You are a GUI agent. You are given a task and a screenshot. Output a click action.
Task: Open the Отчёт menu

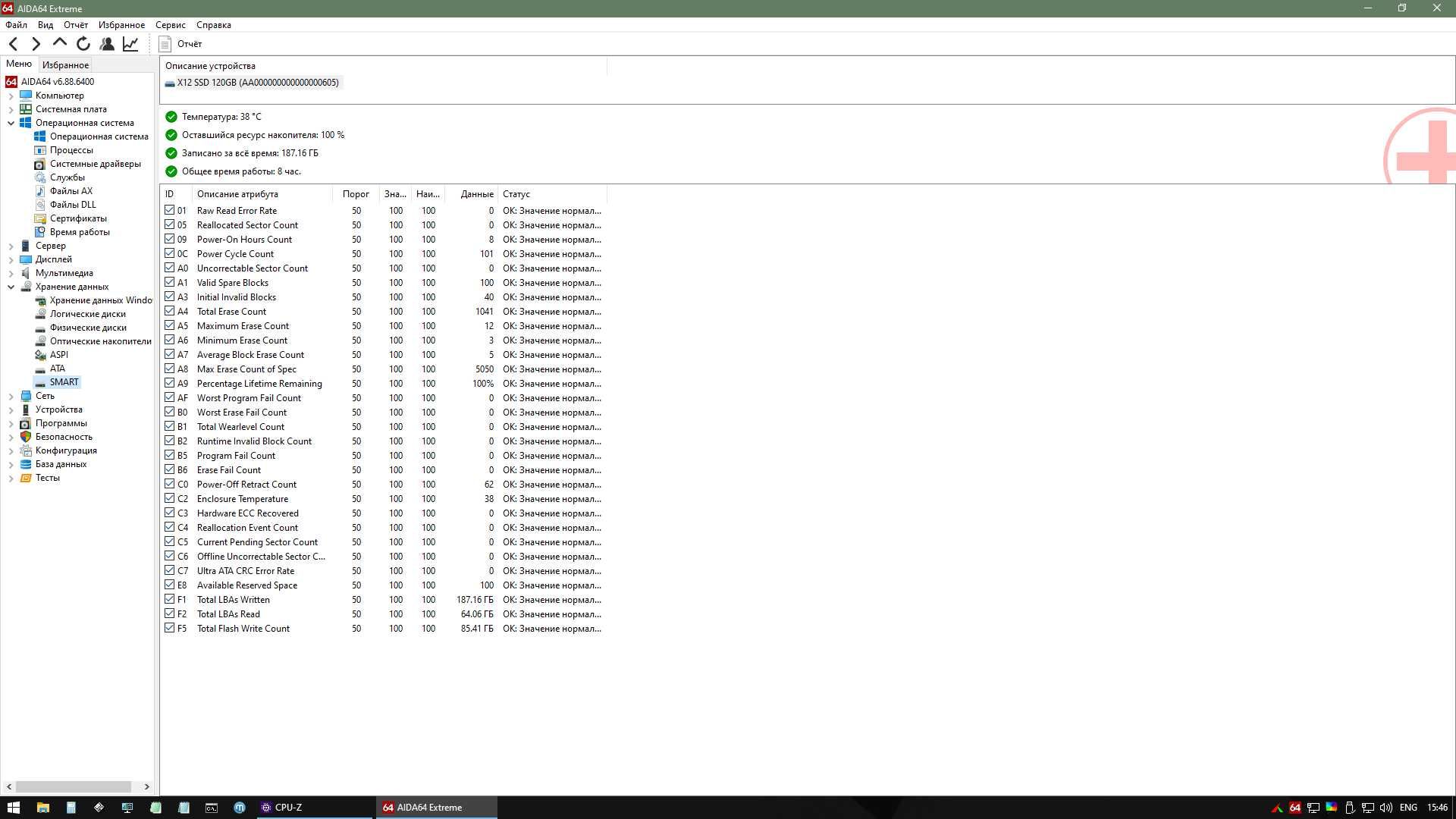(x=76, y=25)
